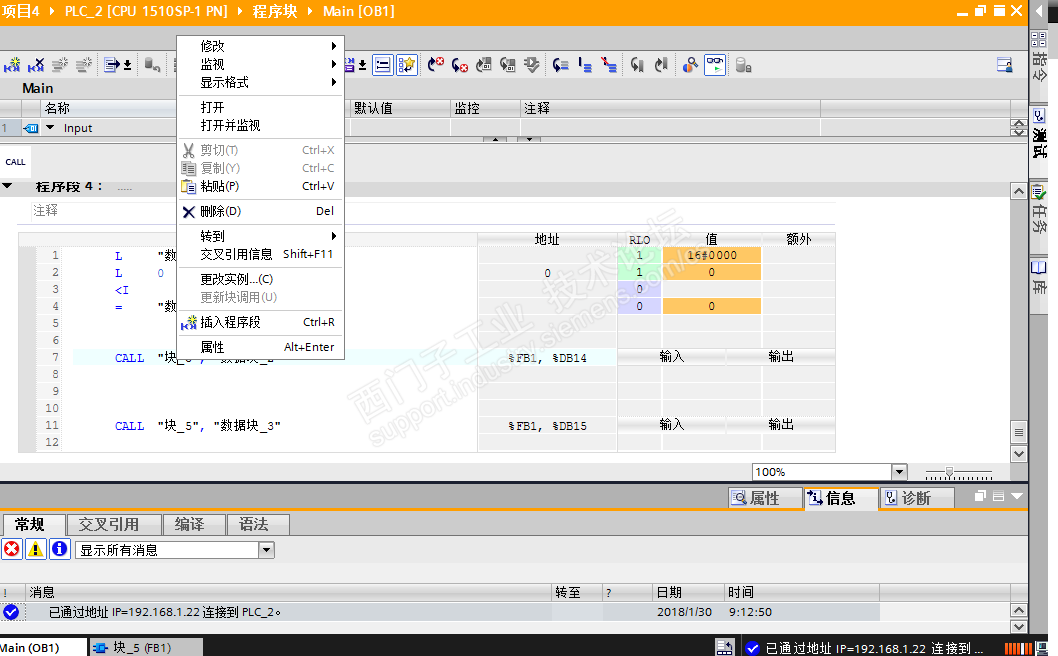Toggle the monitoring glasses icon
Viewport: 1058px width, 656px height.
715,65
